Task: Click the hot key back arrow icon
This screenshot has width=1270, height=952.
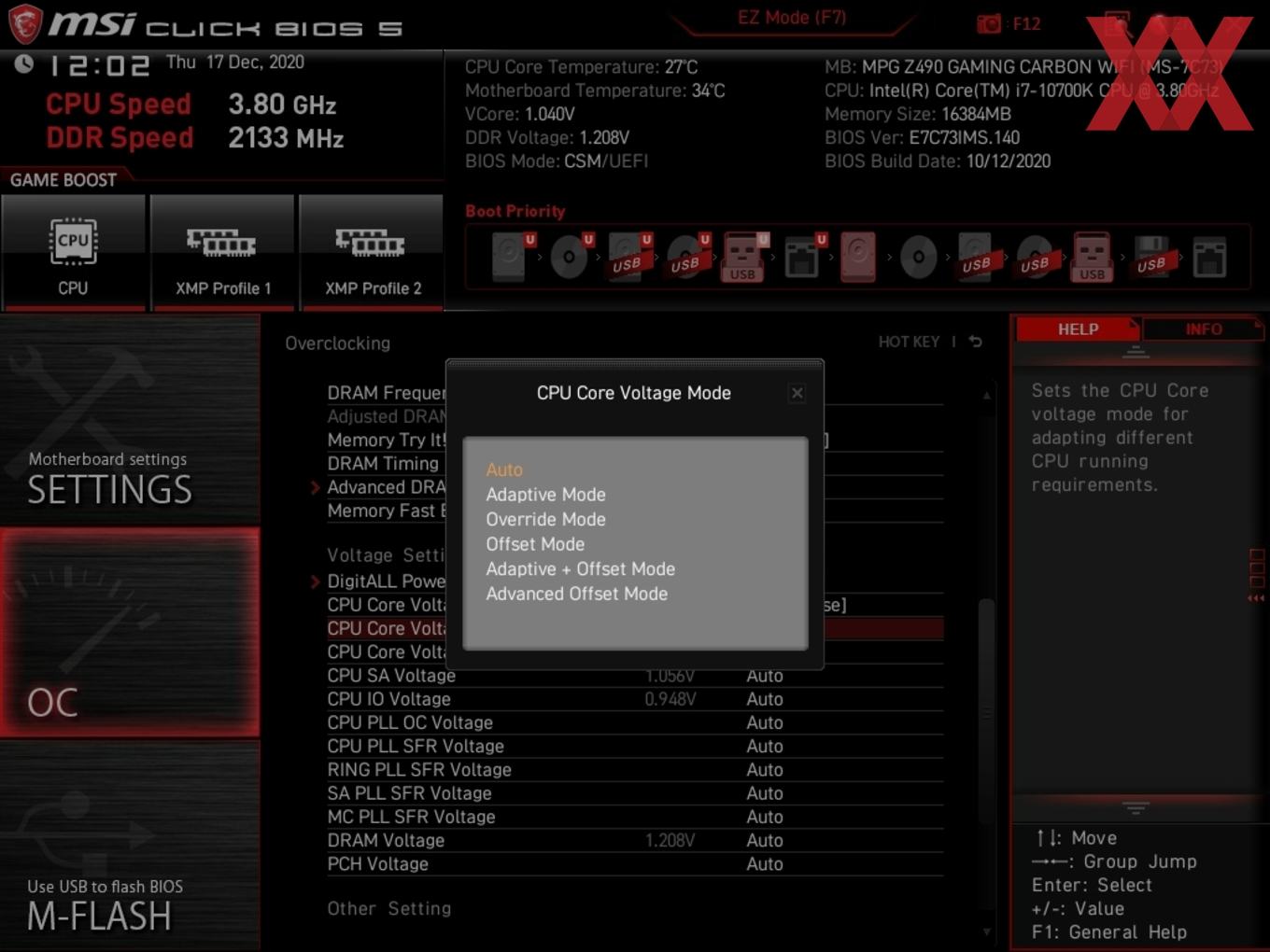Action: [x=975, y=342]
